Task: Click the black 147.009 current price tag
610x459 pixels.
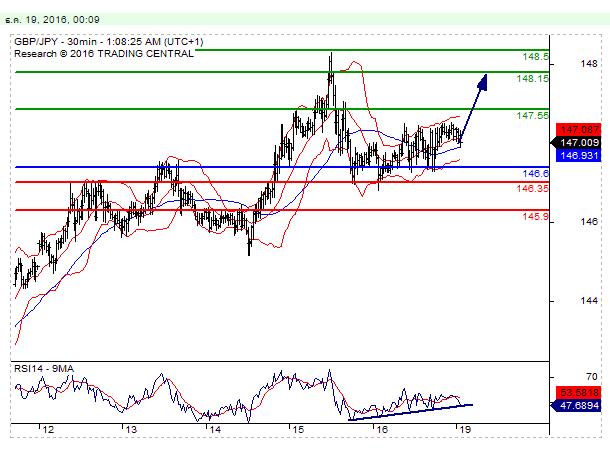Action: pyautogui.click(x=576, y=143)
